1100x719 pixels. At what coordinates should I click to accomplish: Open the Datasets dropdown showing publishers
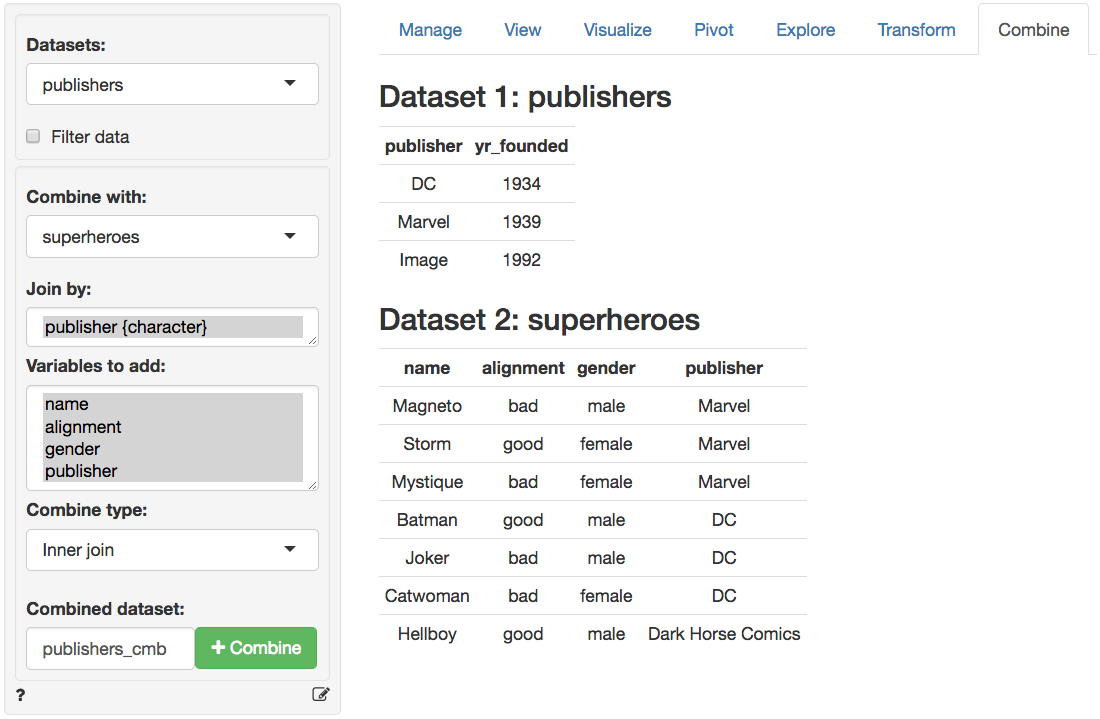pos(172,85)
